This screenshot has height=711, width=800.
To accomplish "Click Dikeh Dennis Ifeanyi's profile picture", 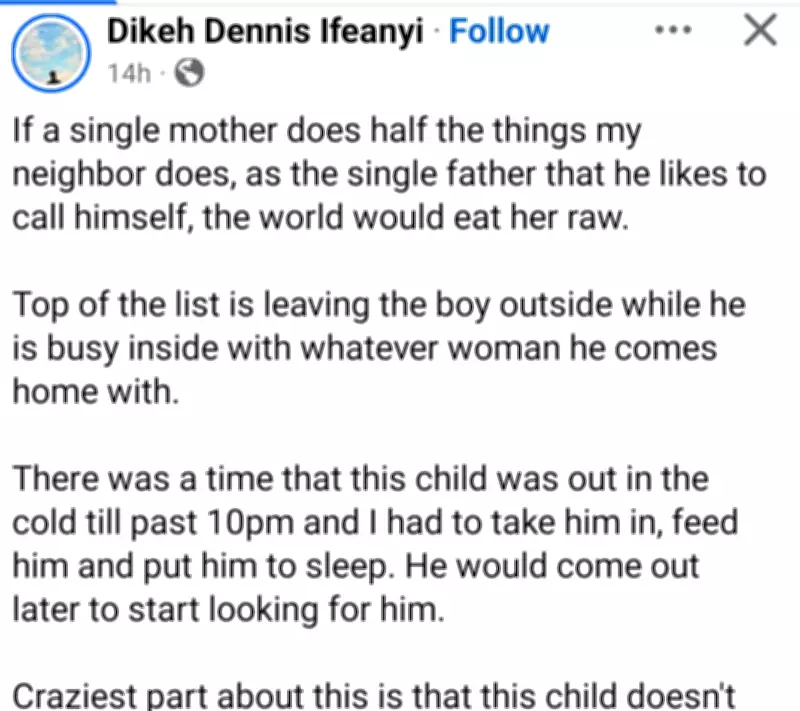I will [51, 52].
